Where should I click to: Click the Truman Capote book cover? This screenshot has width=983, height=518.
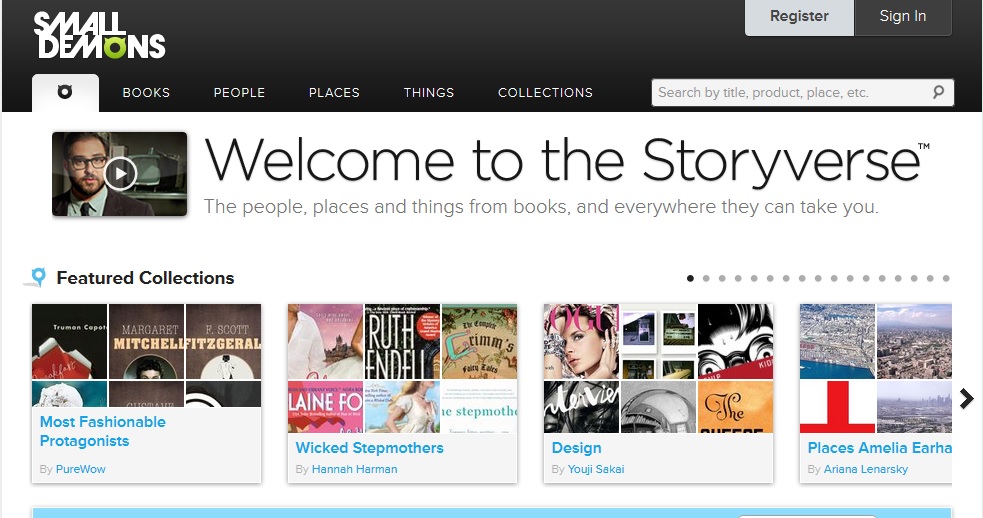[x=70, y=341]
